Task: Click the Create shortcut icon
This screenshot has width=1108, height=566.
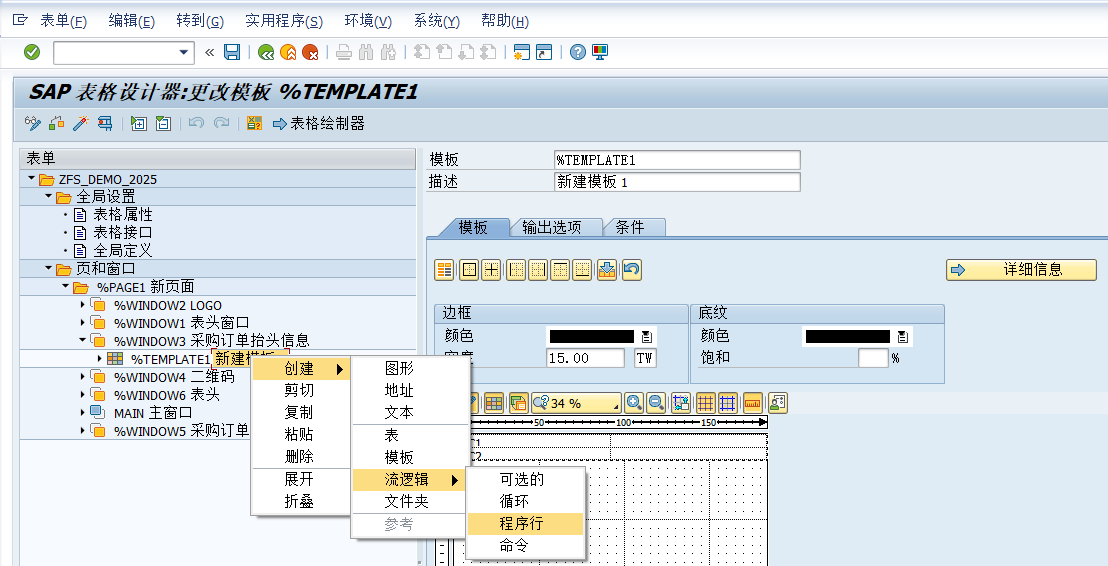Action: tap(543, 52)
